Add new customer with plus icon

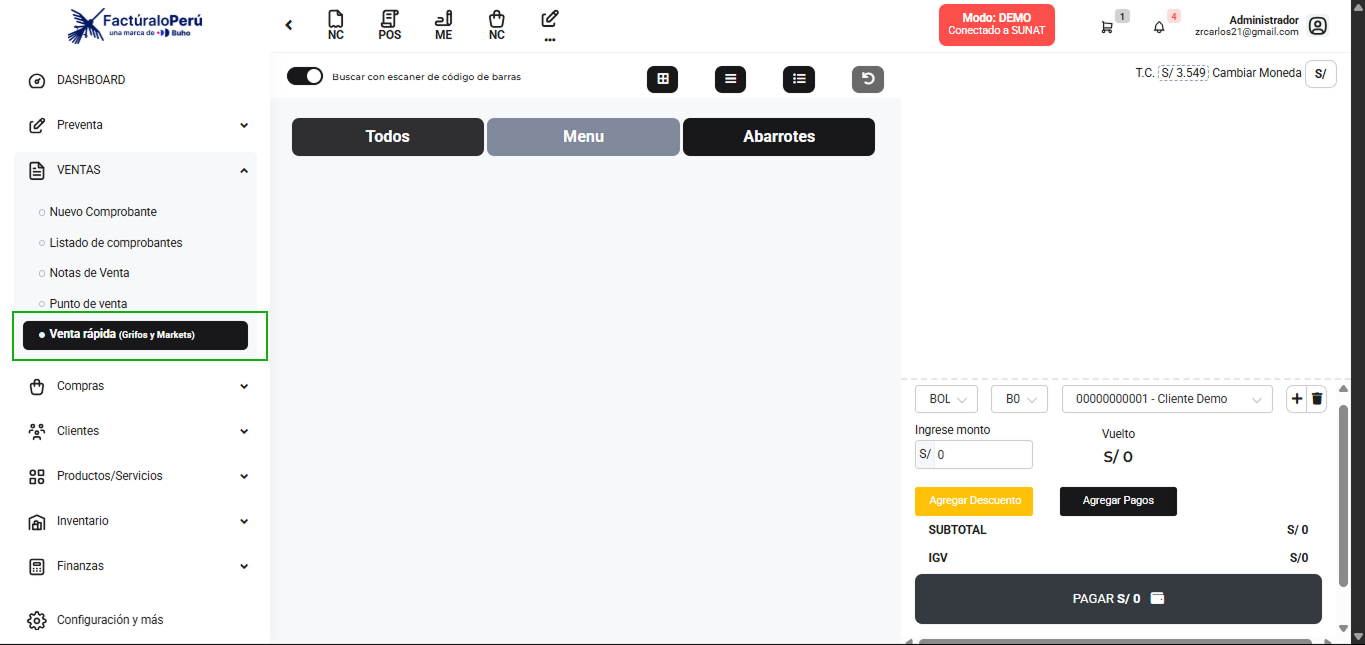(1296, 399)
